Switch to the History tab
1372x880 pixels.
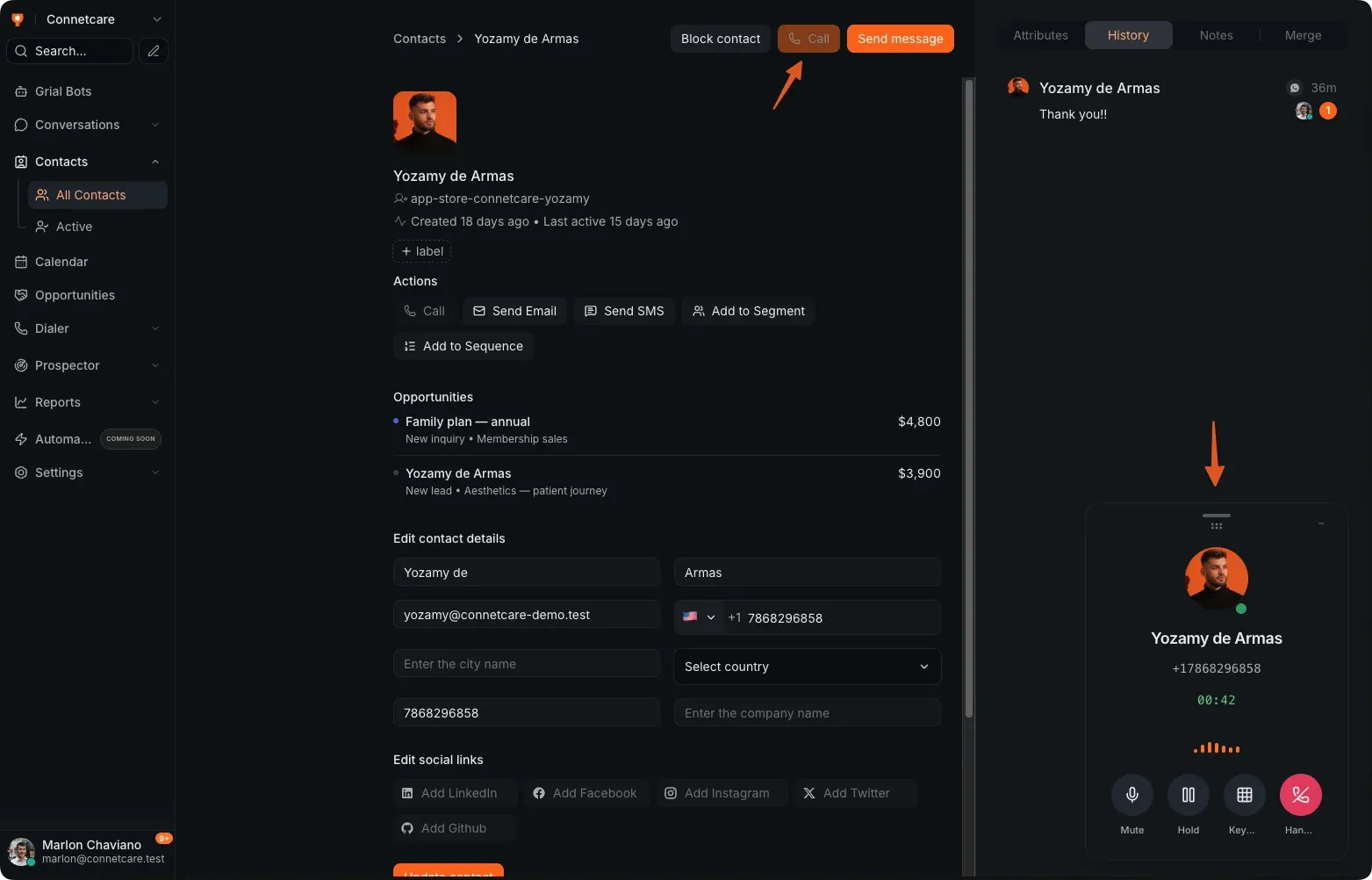point(1128,35)
